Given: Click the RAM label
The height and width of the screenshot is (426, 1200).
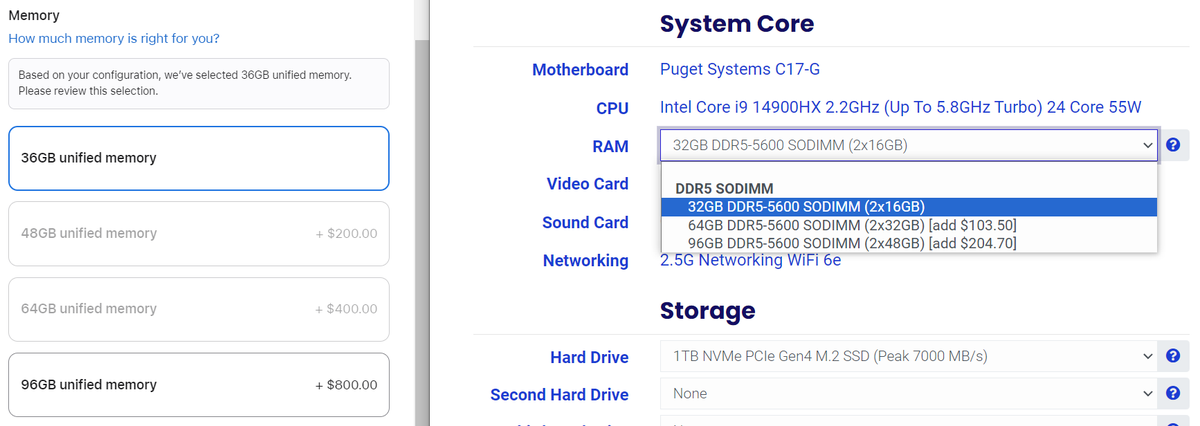Looking at the screenshot, I should [610, 146].
